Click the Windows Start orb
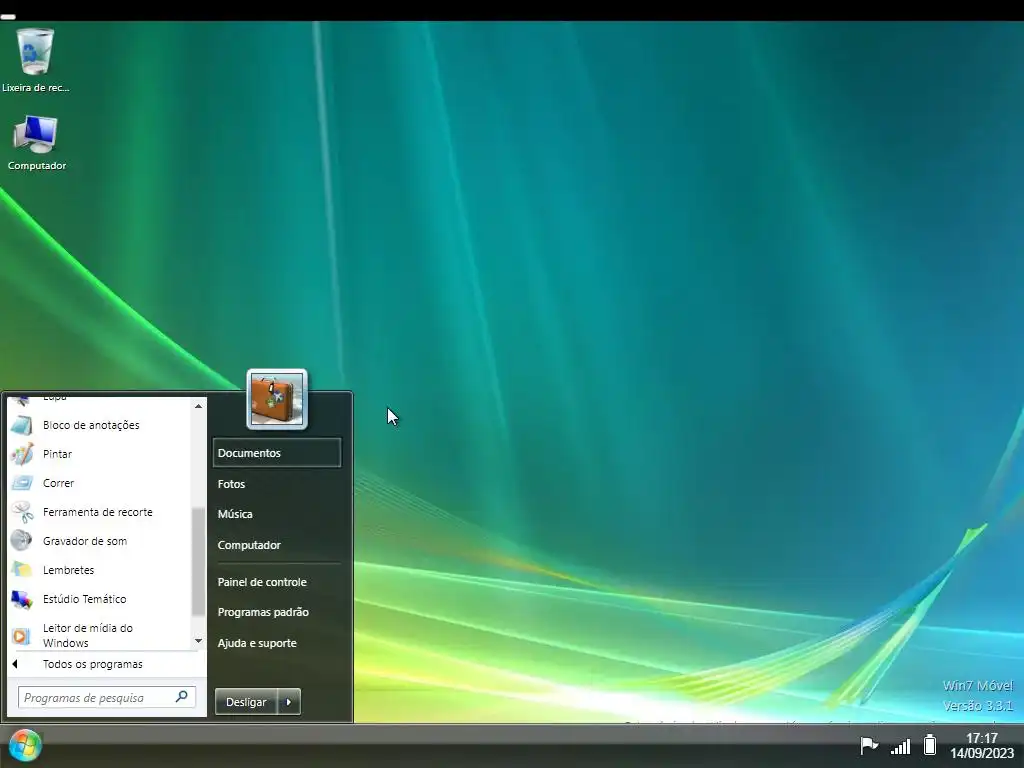 point(25,746)
